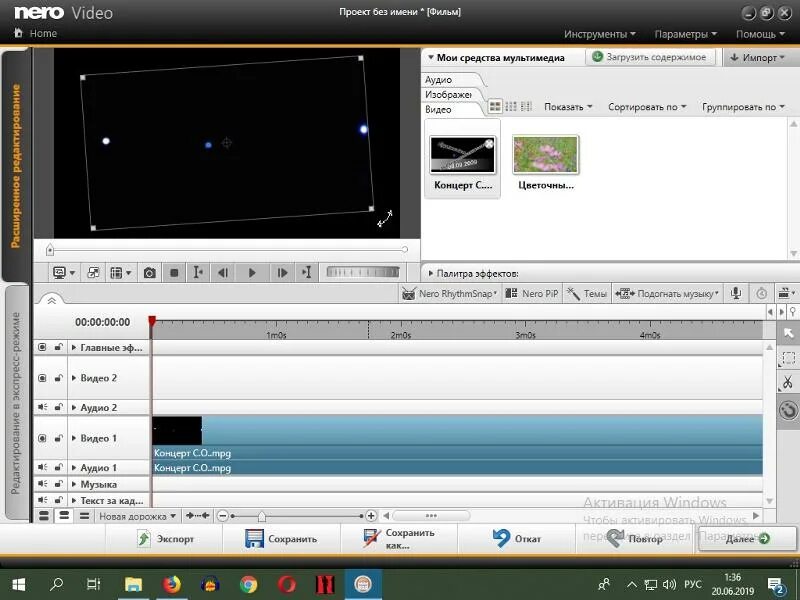Viewport: 800px width, 600px height.
Task: Toggle lock on Видео 1 track
Action: pos(59,438)
